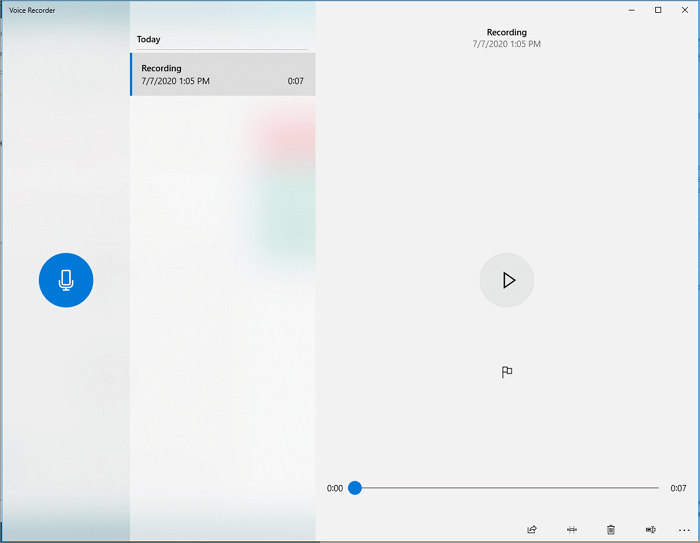Click the Recording title above the date in player pane
Viewport: 700px width, 543px height.
click(507, 32)
